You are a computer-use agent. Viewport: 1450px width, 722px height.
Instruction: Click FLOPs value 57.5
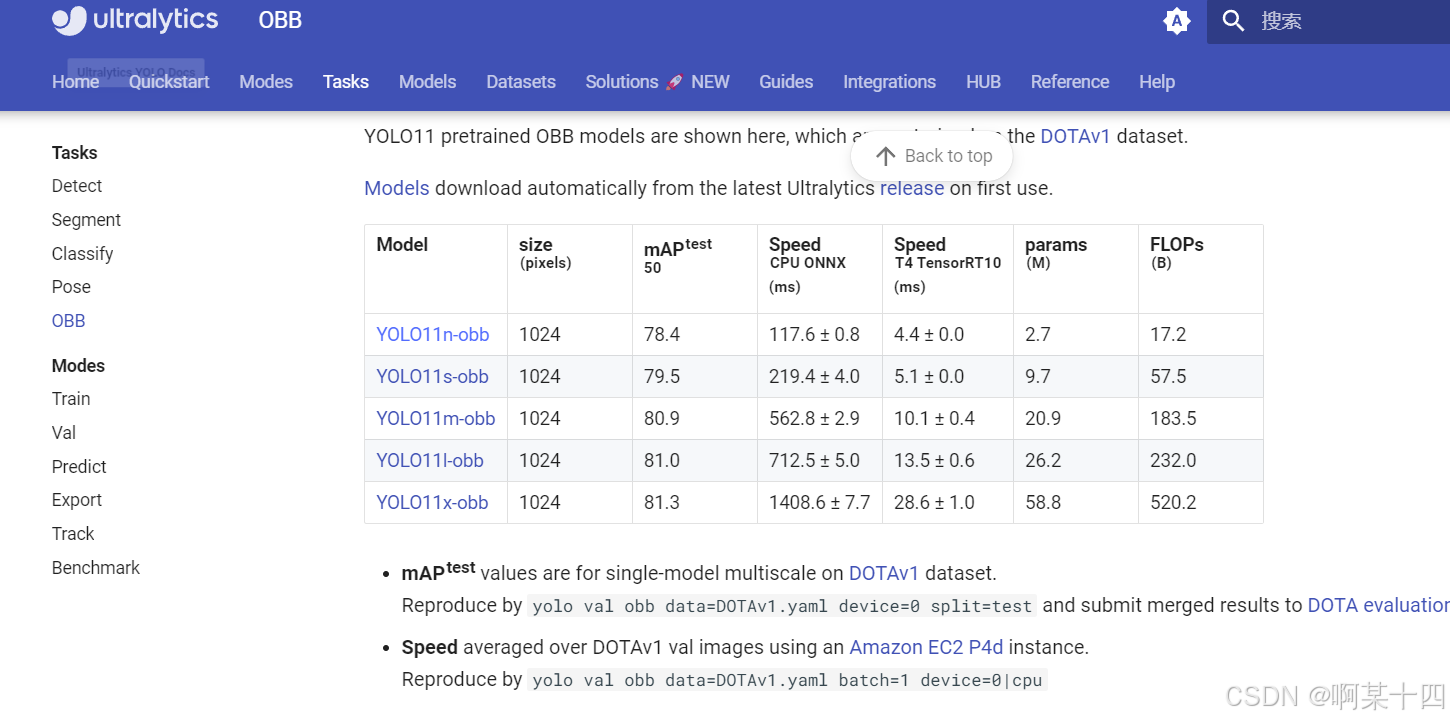coord(1168,377)
